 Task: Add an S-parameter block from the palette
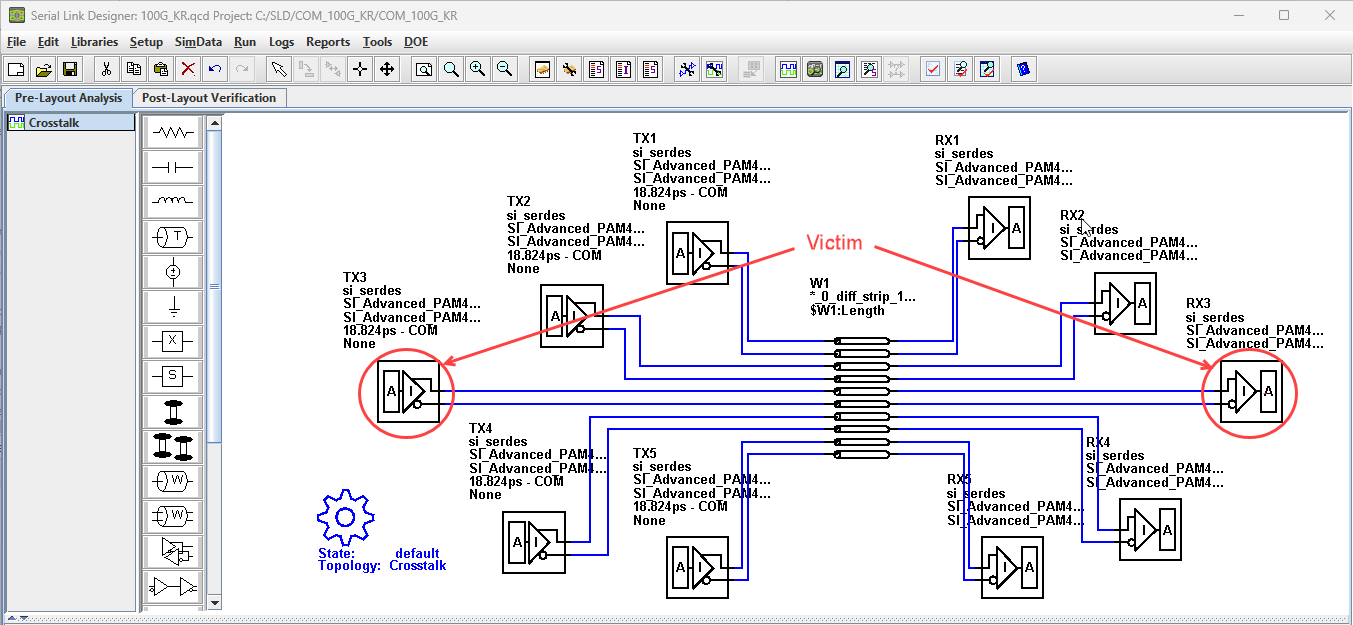click(x=173, y=376)
